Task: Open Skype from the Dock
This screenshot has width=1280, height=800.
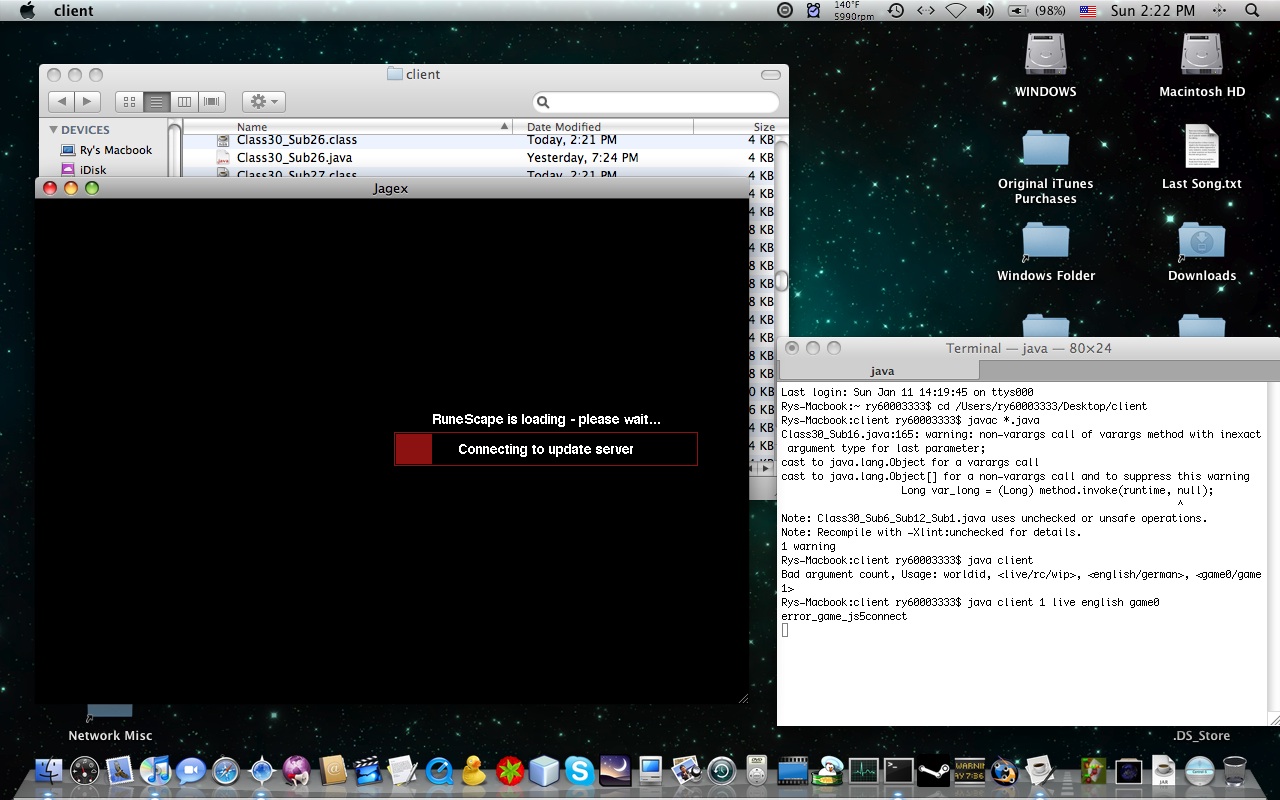Action: pos(580,771)
